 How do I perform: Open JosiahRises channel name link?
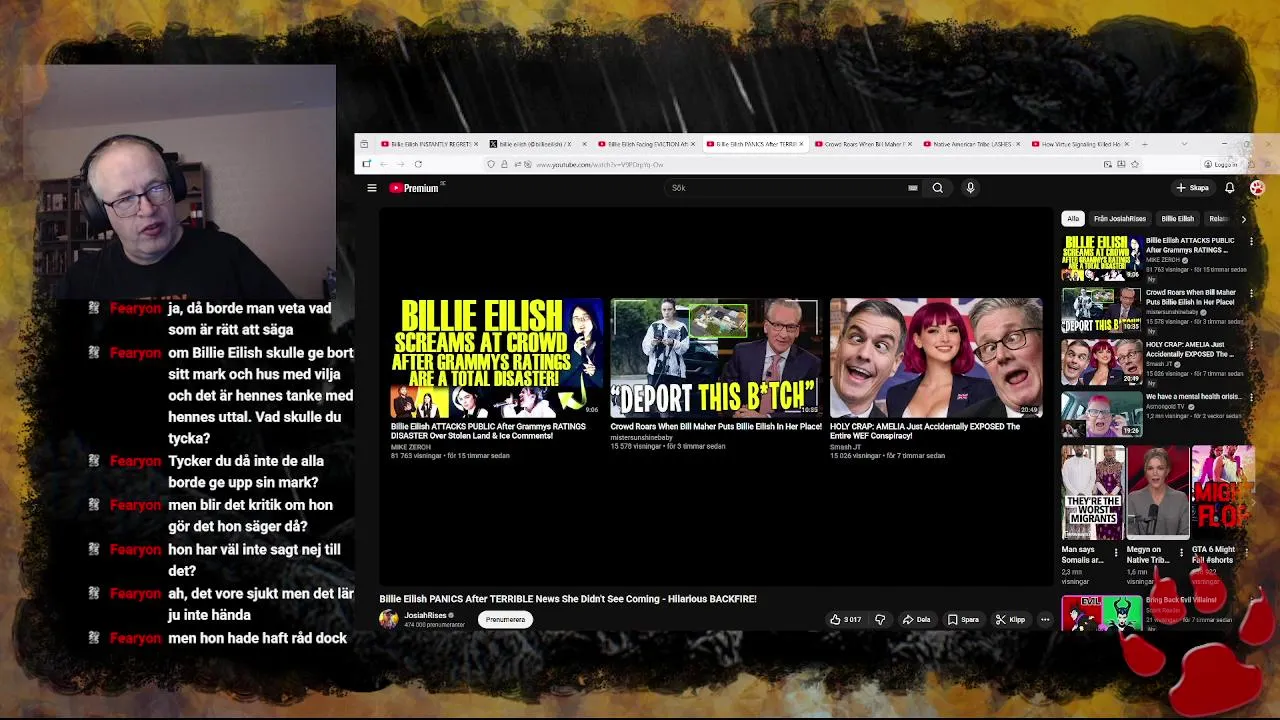(x=425, y=615)
